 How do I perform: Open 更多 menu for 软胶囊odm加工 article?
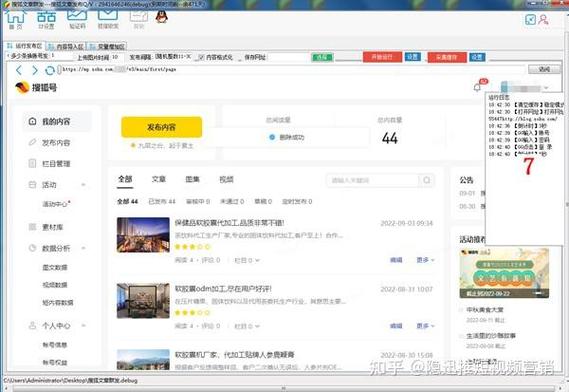(425, 326)
